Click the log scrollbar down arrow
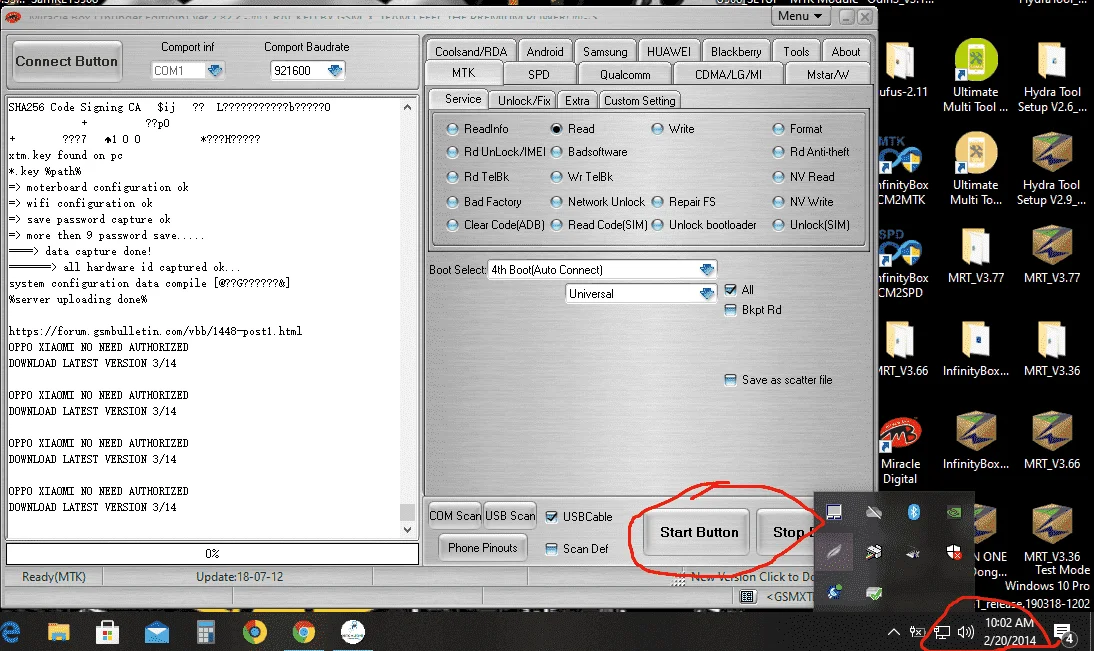 pos(407,530)
